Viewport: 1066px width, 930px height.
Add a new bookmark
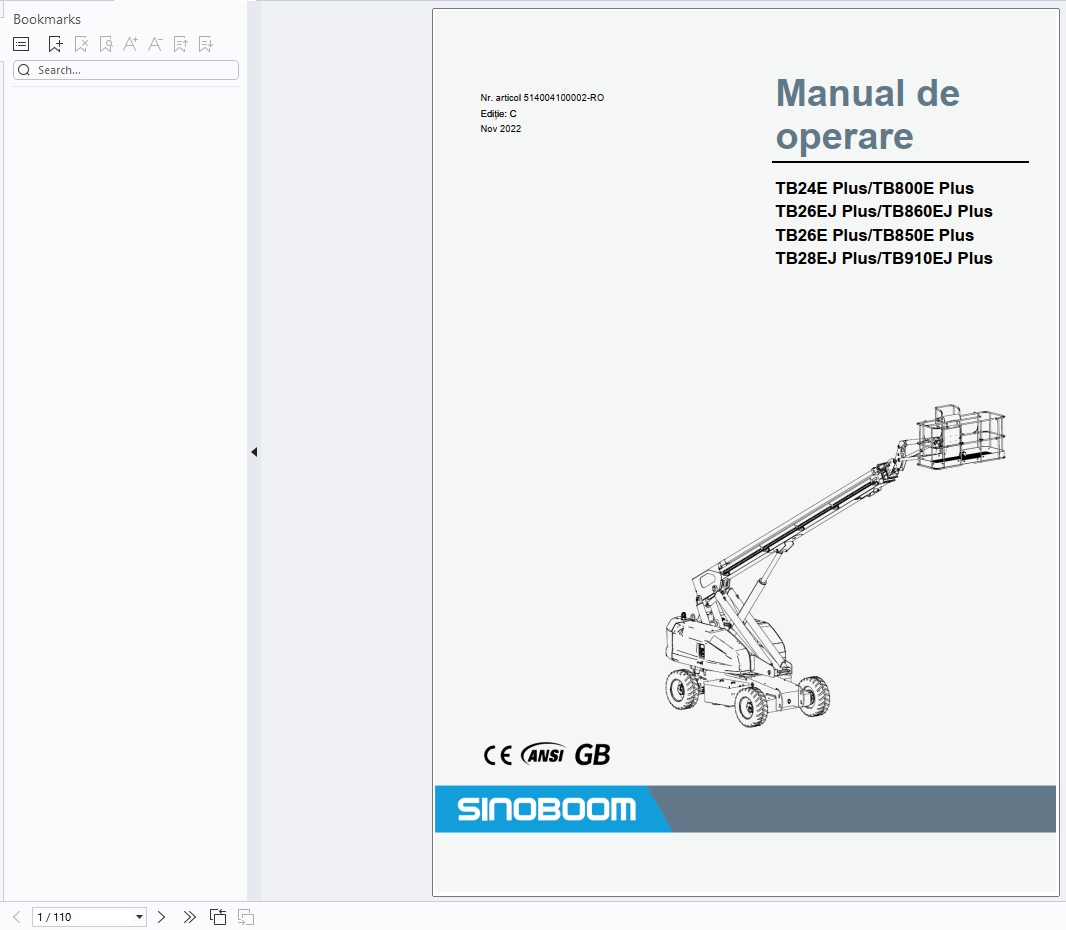point(55,44)
